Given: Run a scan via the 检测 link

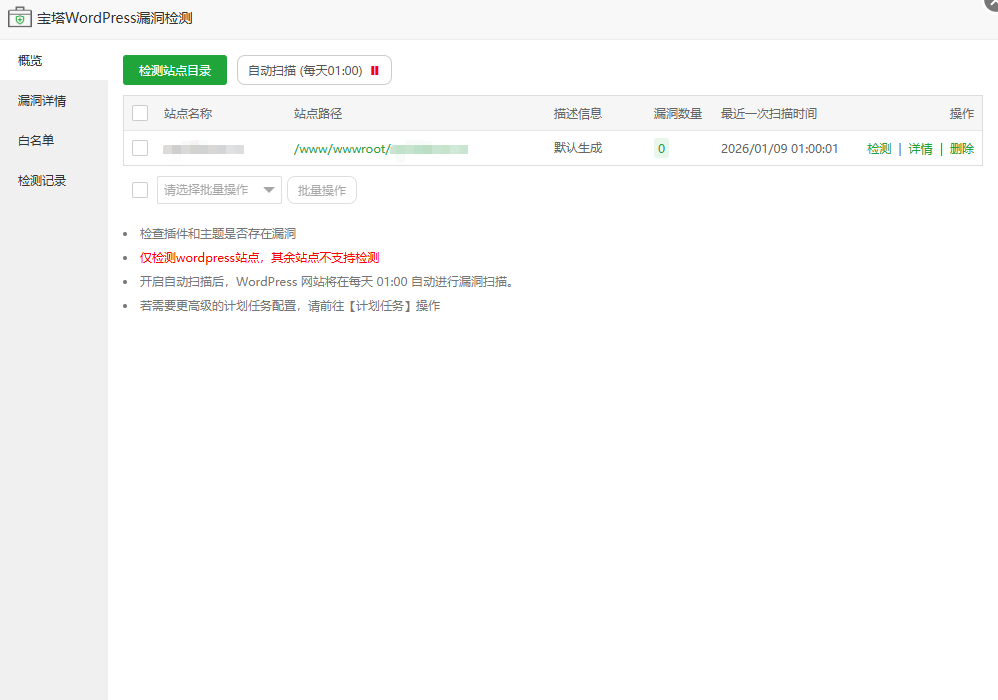Looking at the screenshot, I should [x=878, y=148].
